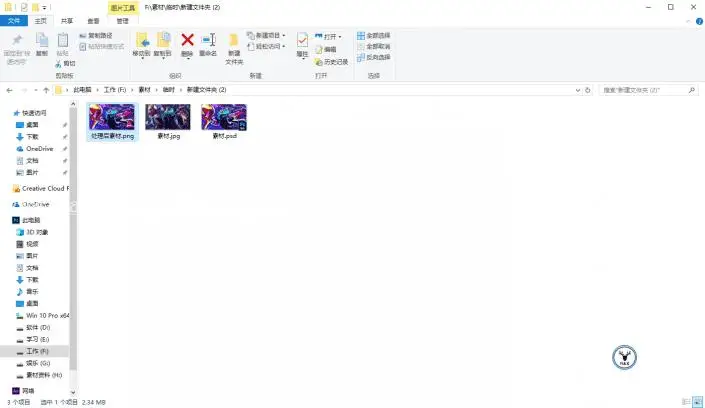The width and height of the screenshot is (705, 408).
Task: Expand the chevron after 素材 in the address bar
Action: coord(156,90)
